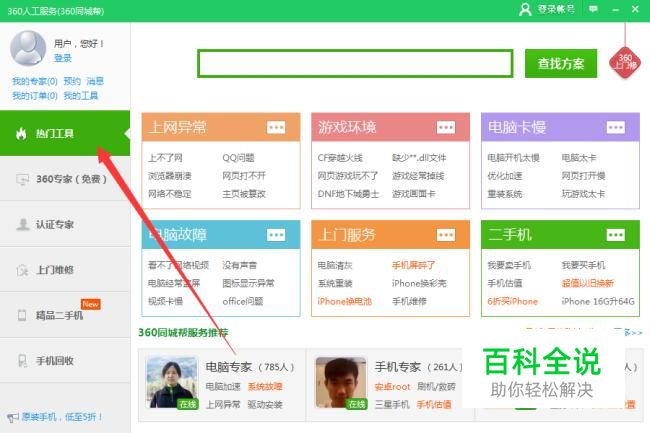Click the 电脑专家 photo thumbnail
The height and width of the screenshot is (433, 650).
tap(172, 383)
